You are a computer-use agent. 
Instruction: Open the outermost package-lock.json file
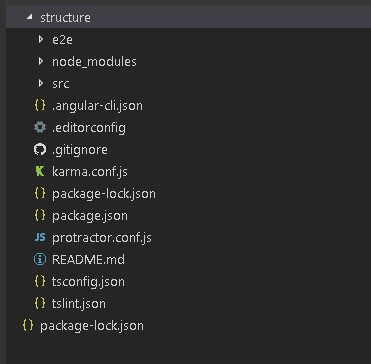[x=92, y=326]
